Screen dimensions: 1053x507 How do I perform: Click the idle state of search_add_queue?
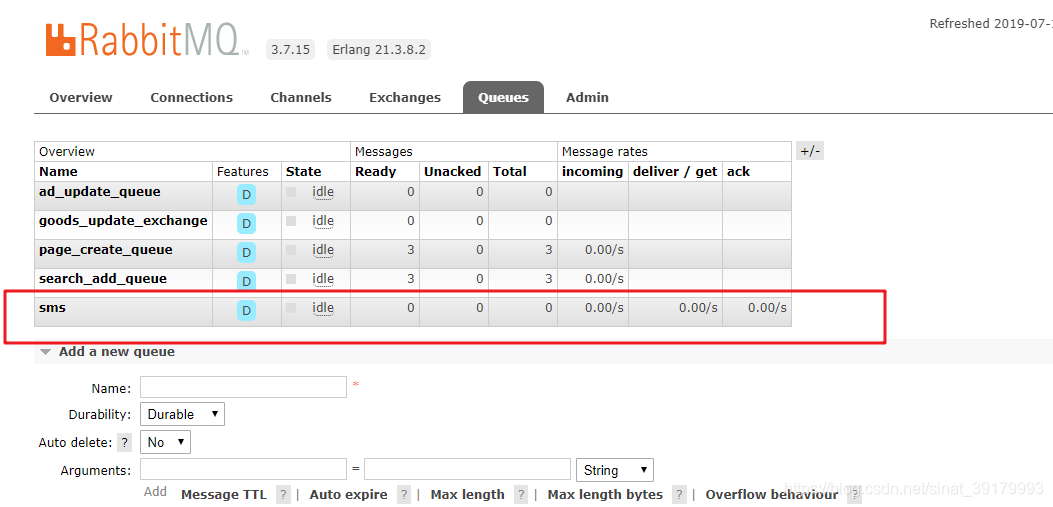323,279
